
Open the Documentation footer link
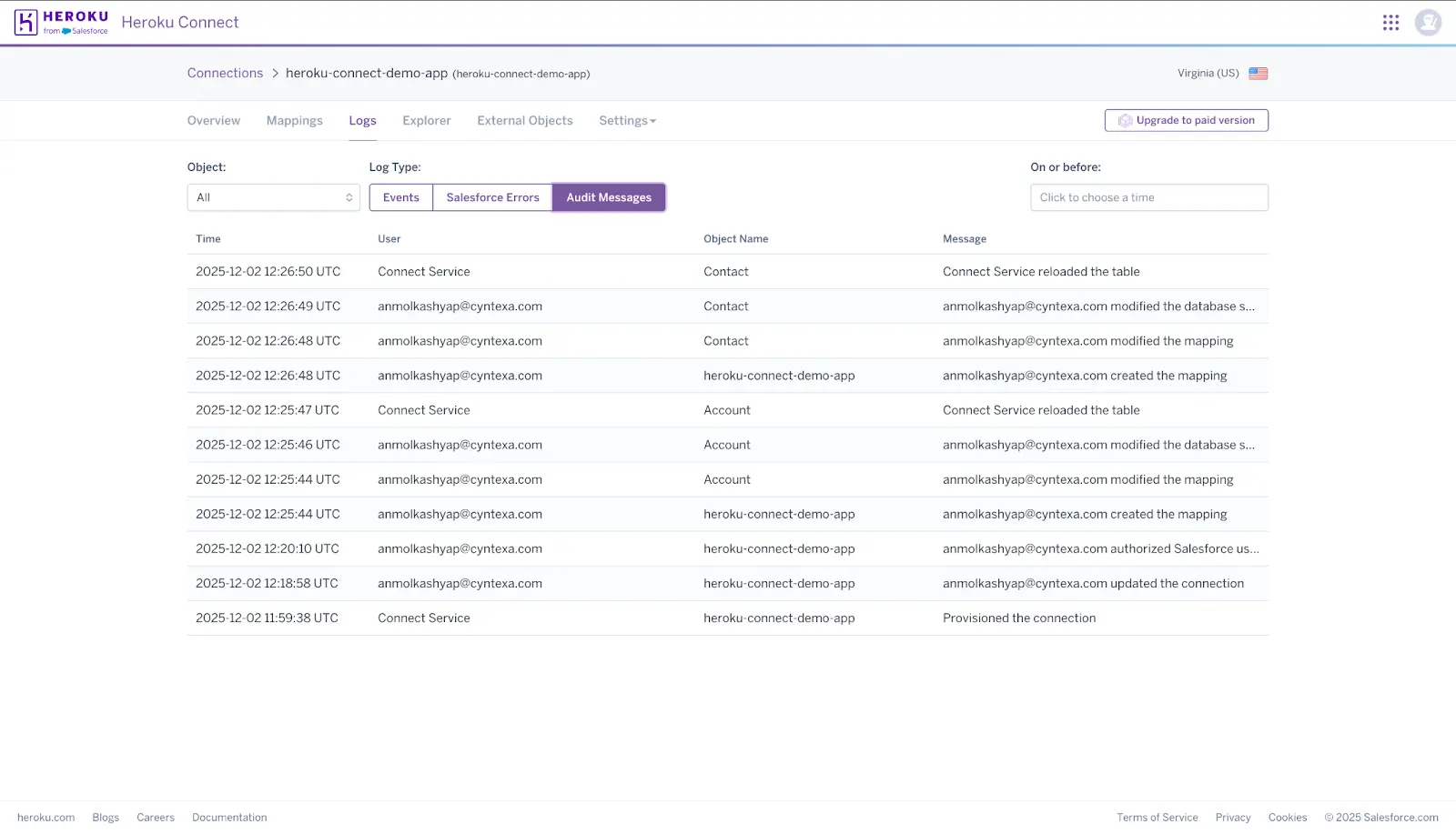228,817
